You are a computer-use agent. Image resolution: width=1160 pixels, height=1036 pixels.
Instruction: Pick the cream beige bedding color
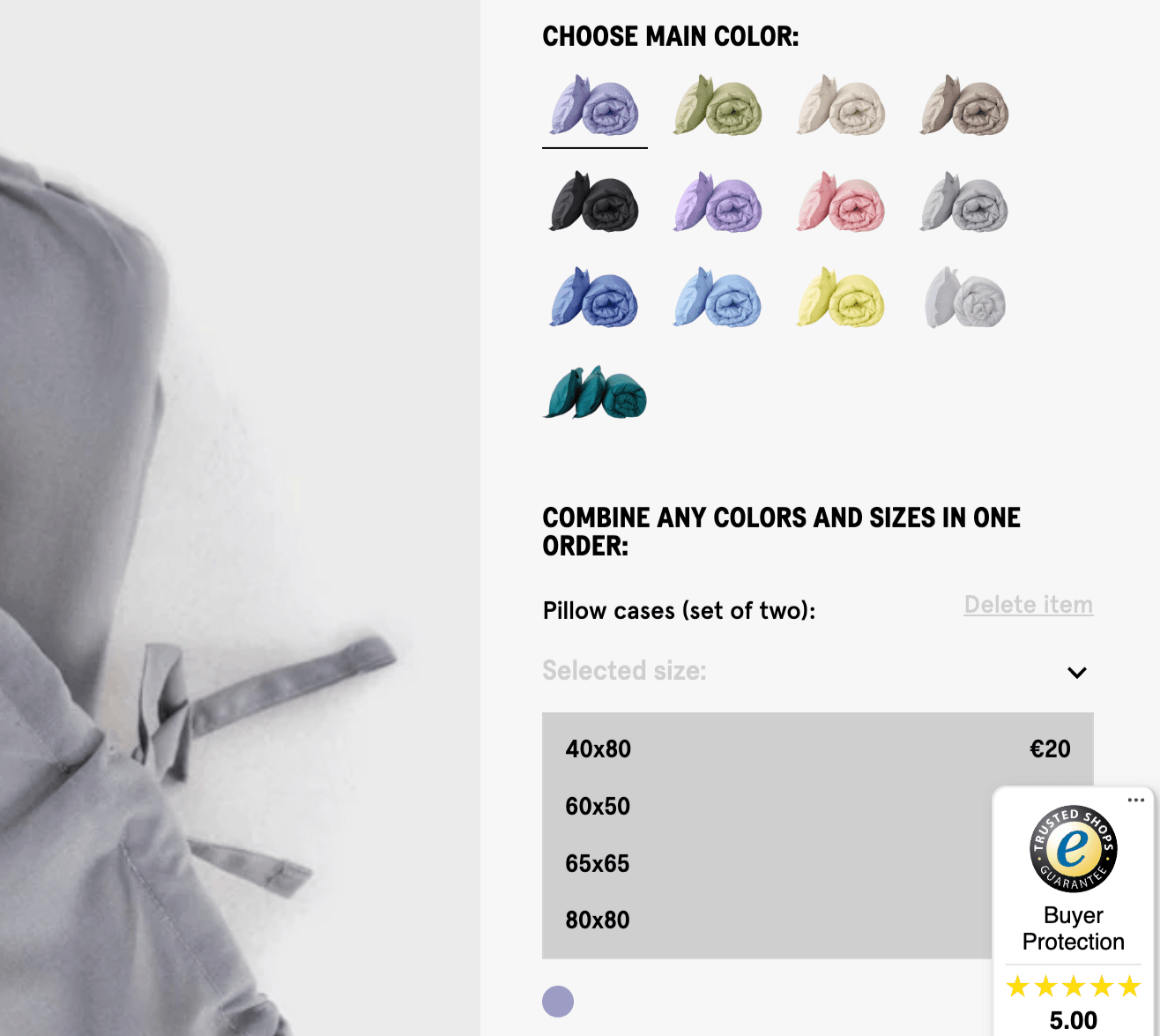841,106
